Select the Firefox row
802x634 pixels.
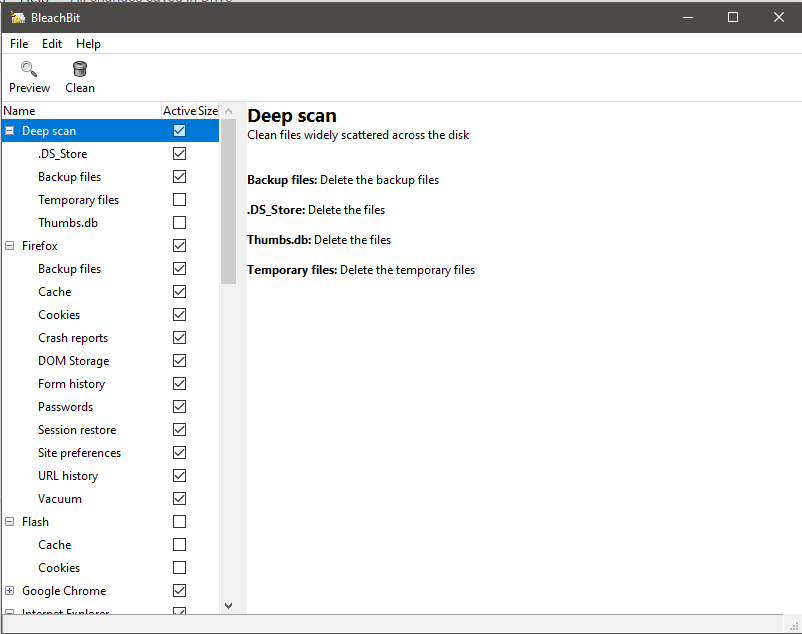tap(110, 246)
